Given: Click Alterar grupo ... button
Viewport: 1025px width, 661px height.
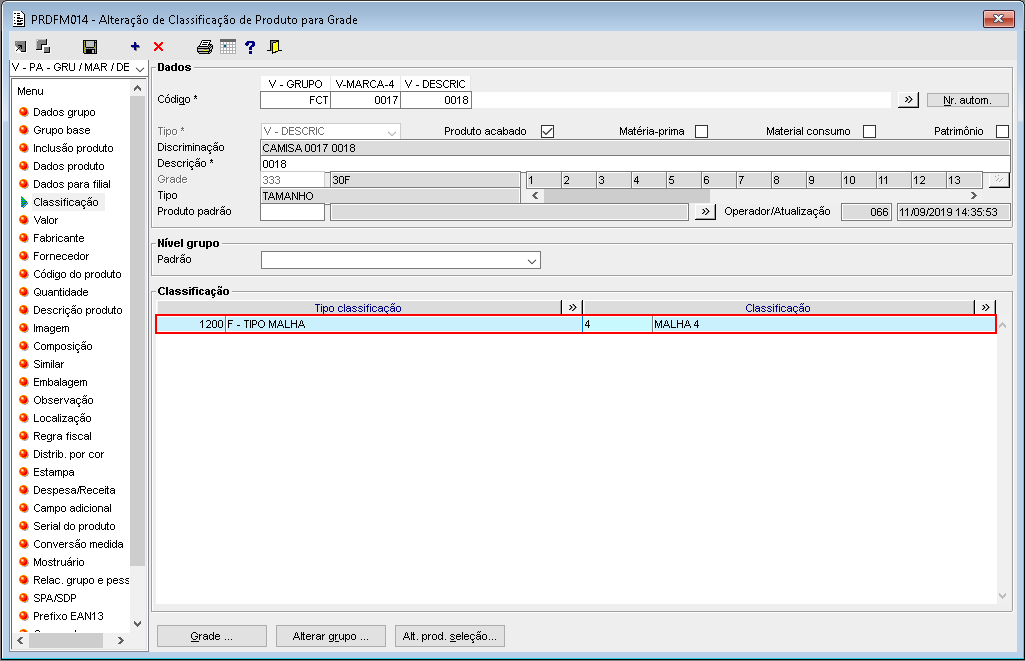Looking at the screenshot, I should point(331,636).
